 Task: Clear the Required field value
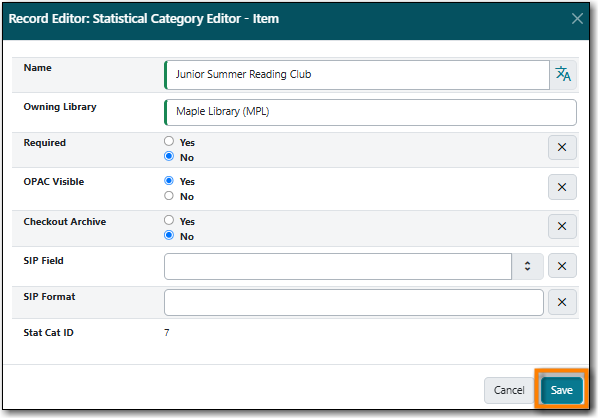(562, 148)
